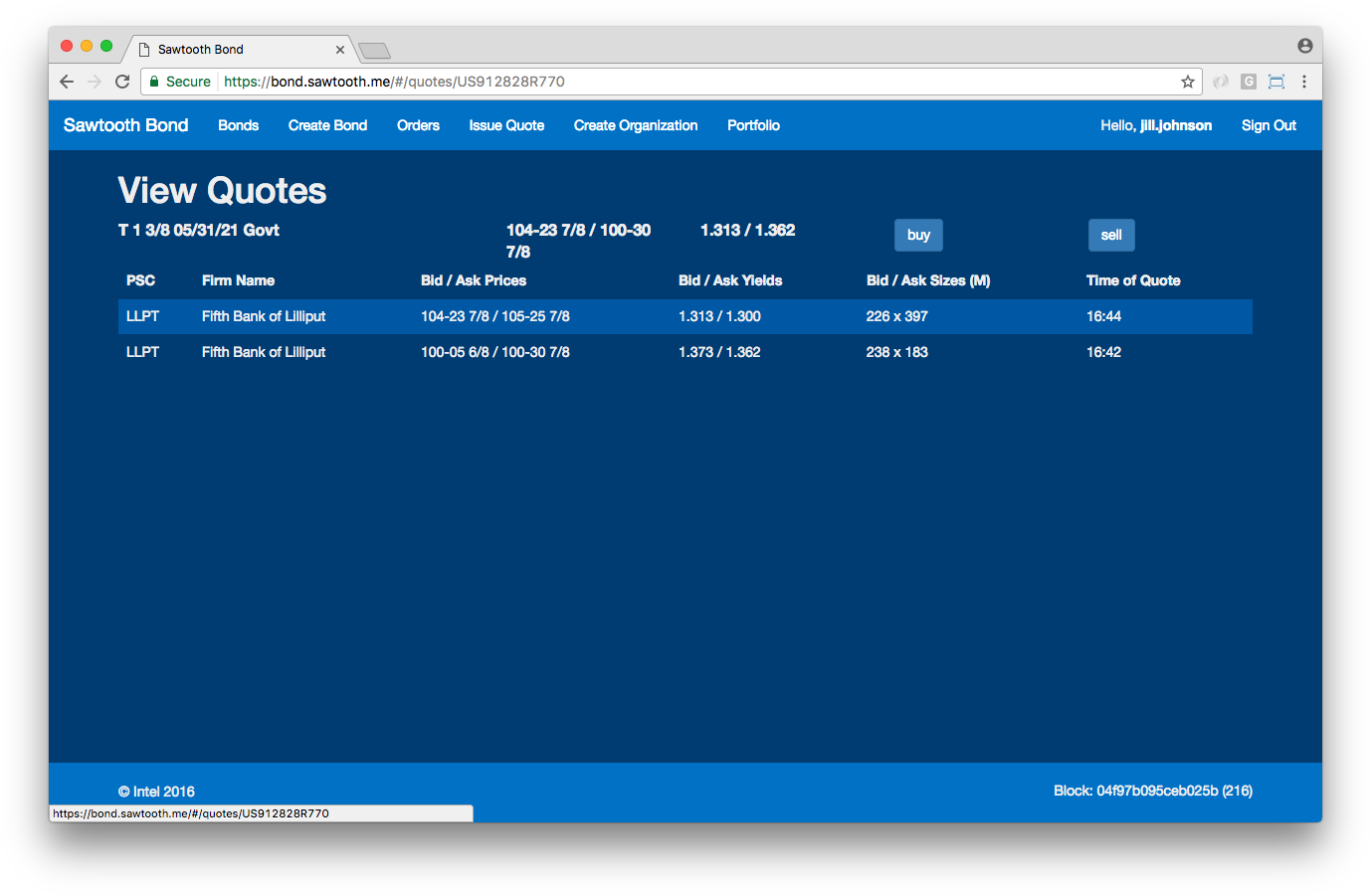Open the Bonds navigation item

pos(238,125)
